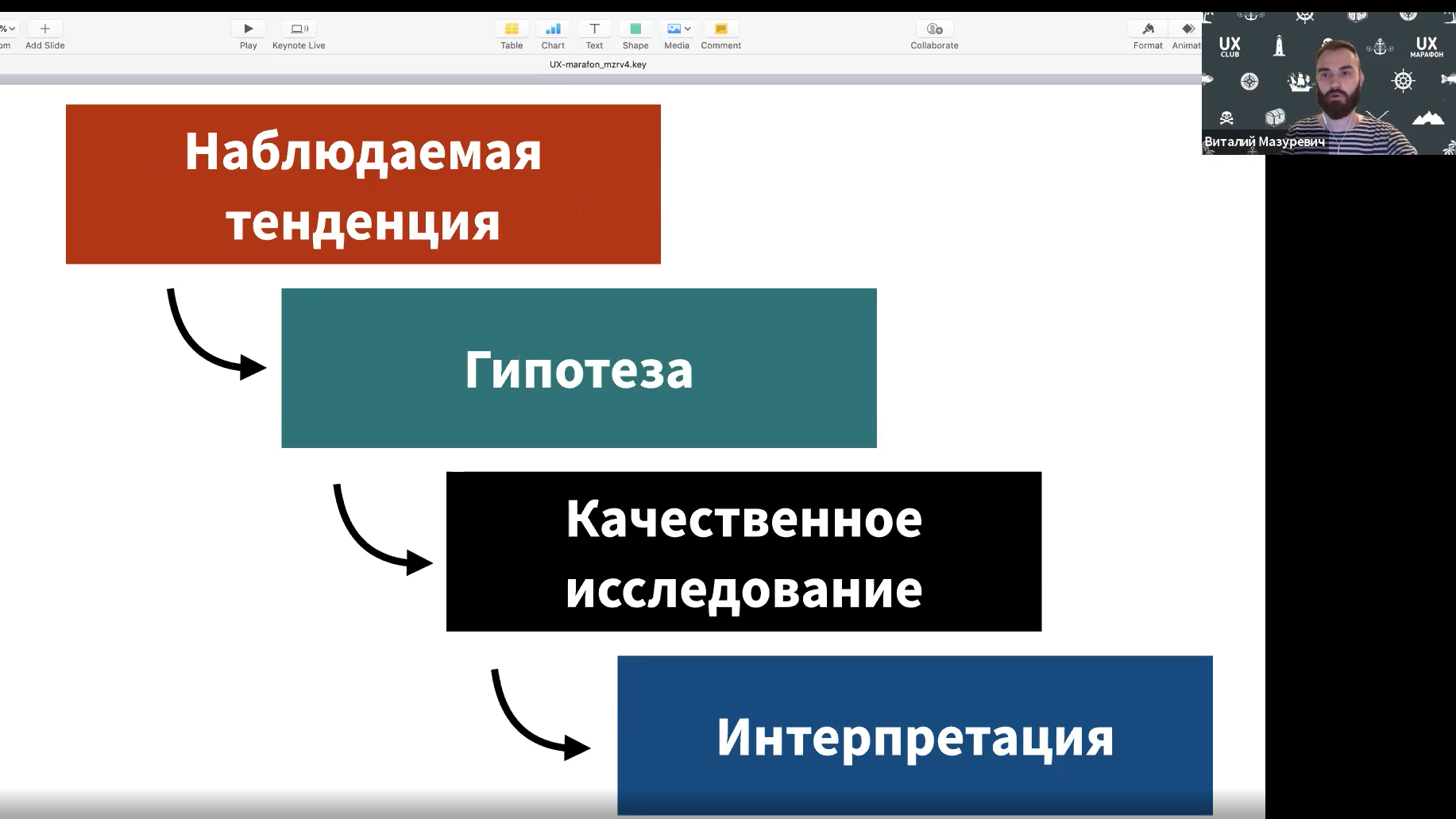Select the blue "Интерпретация" box
The image size is (1456, 819).
[914, 735]
